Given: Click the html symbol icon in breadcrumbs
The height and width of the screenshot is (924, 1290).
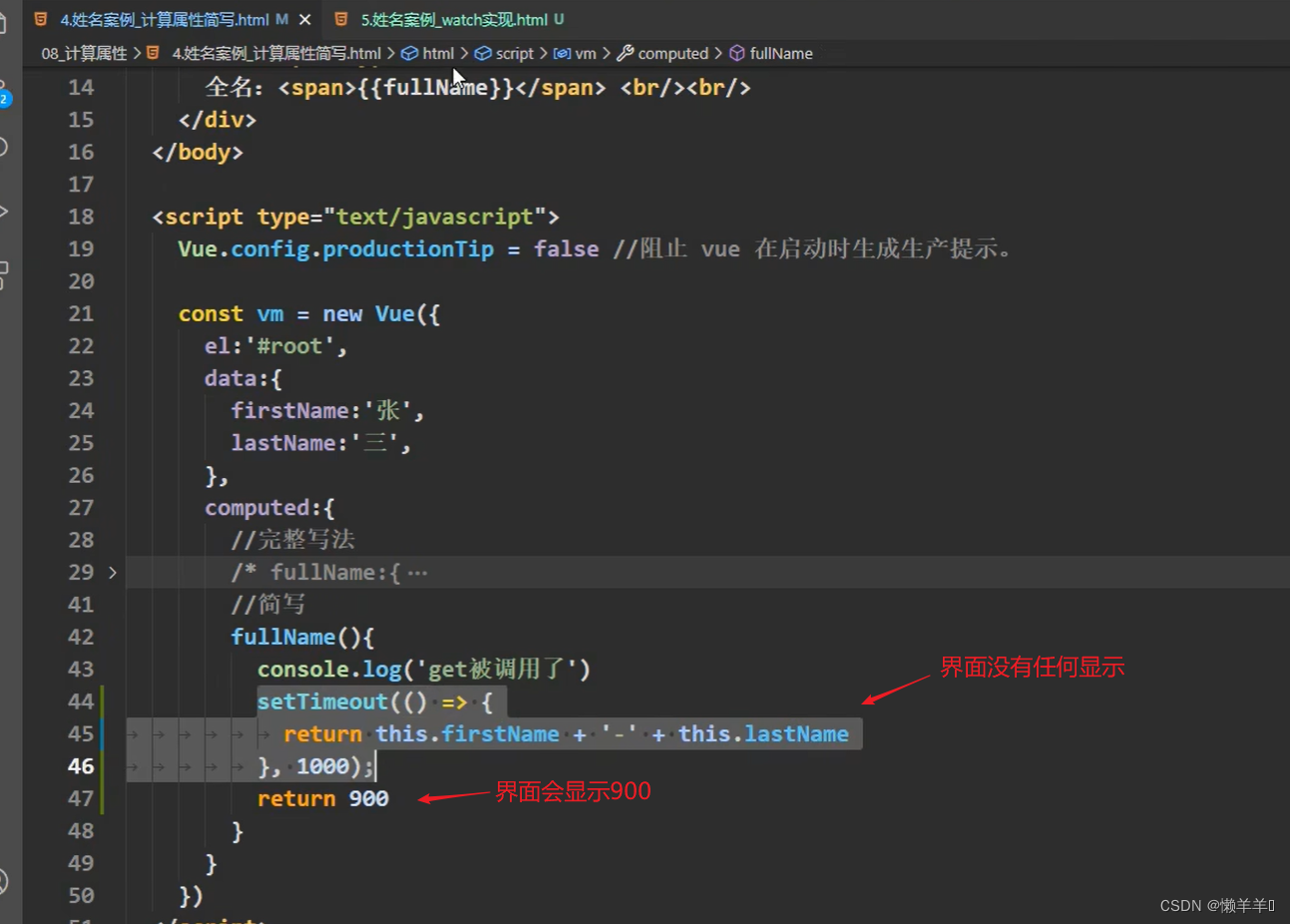Looking at the screenshot, I should tap(409, 54).
